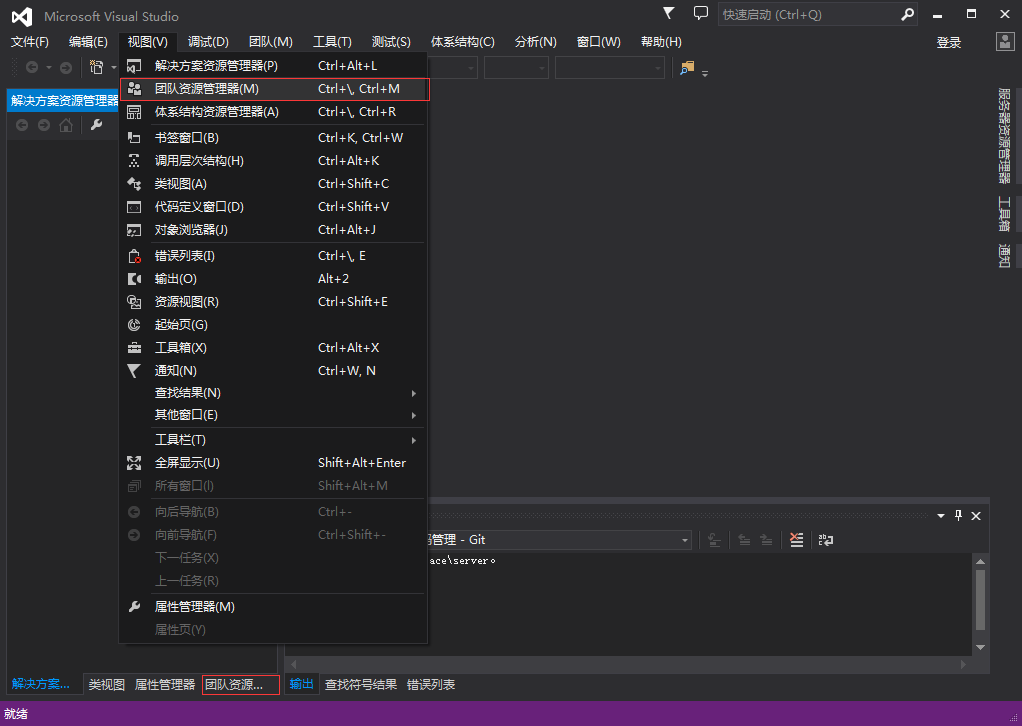The width and height of the screenshot is (1022, 726).
Task: Click the feedback speech bubble icon
Action: [701, 13]
